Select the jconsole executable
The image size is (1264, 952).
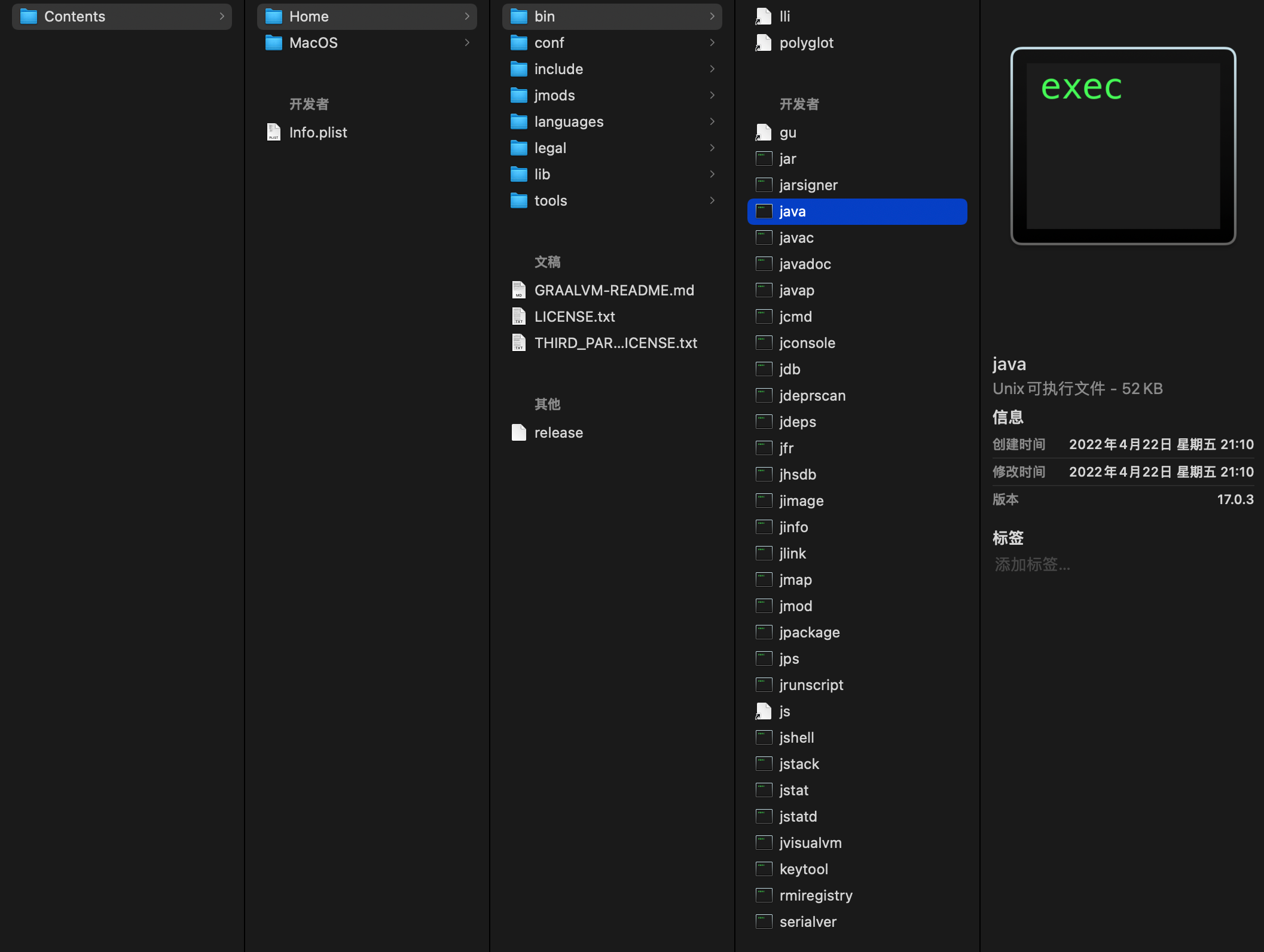(x=807, y=343)
